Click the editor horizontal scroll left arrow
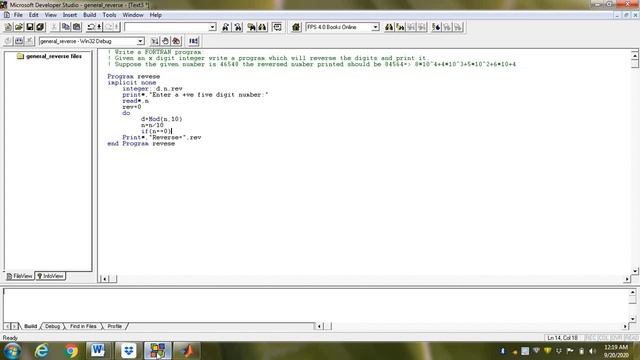The height and width of the screenshot is (360, 640). (104, 279)
